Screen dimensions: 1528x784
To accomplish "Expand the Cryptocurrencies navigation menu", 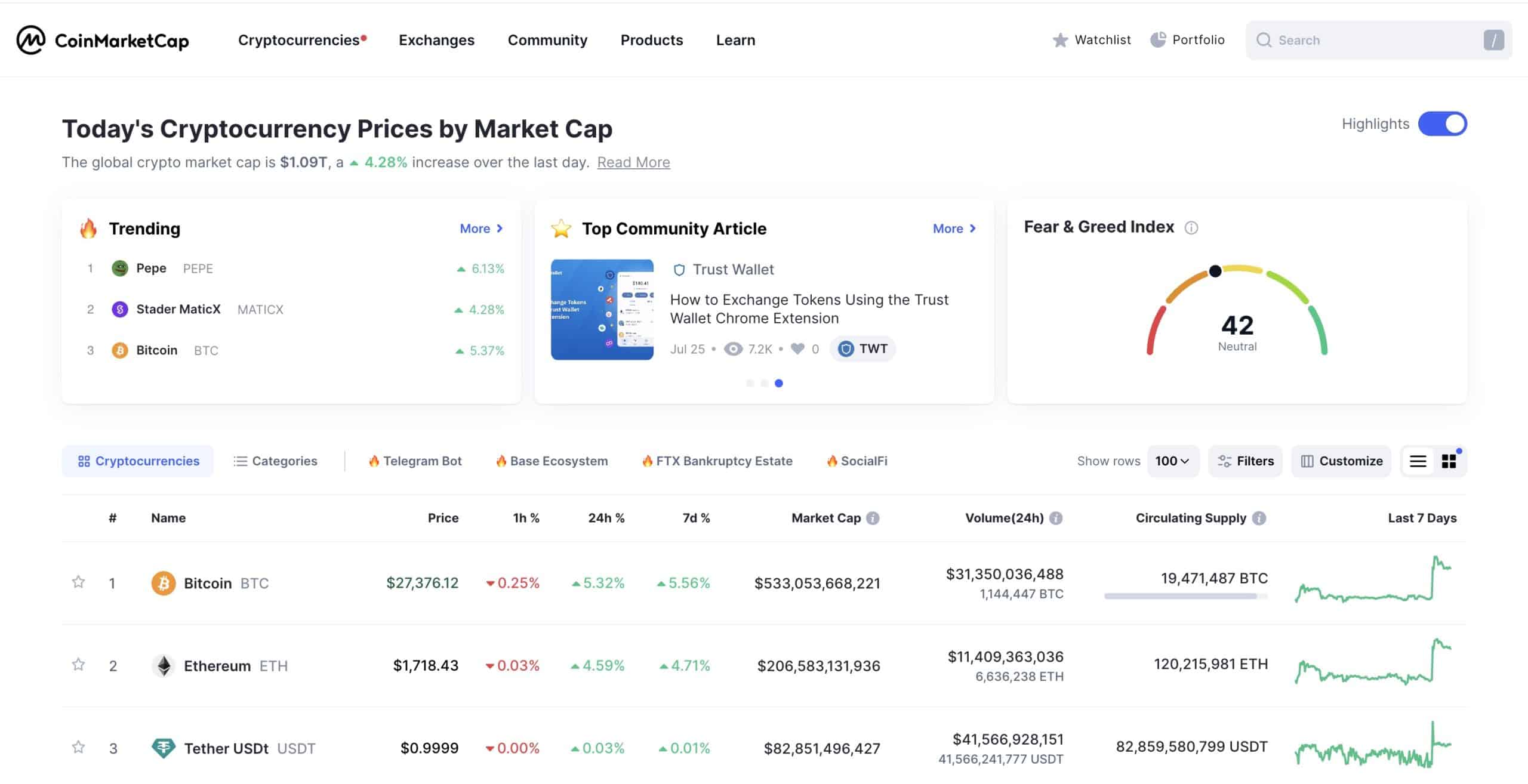I will tap(300, 40).
